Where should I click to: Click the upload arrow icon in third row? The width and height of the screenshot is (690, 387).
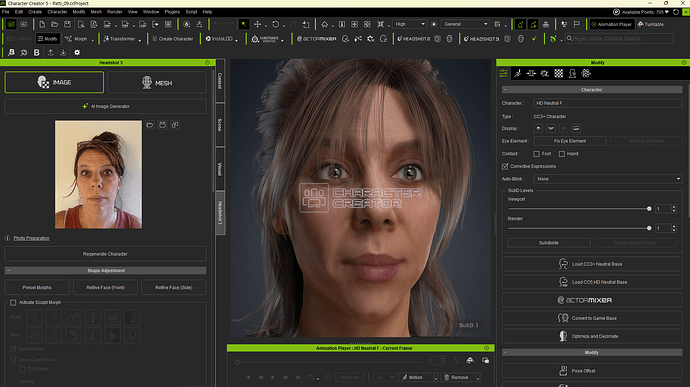(x=51, y=52)
